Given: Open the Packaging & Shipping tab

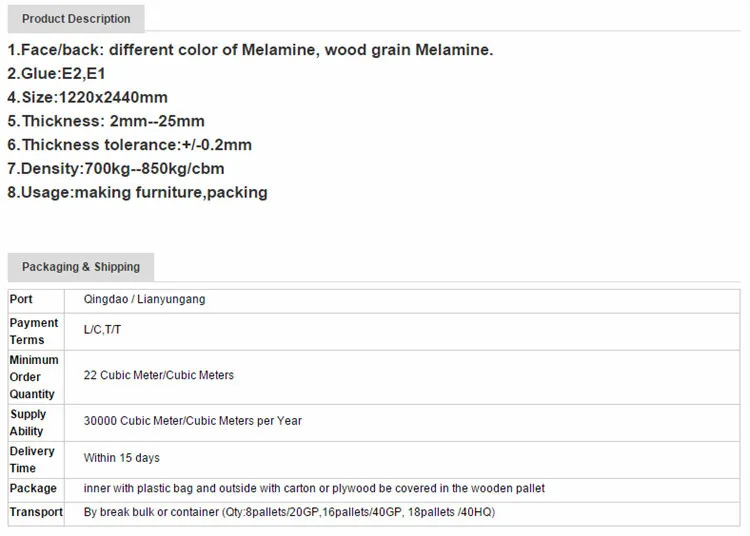Looking at the screenshot, I should [x=81, y=267].
